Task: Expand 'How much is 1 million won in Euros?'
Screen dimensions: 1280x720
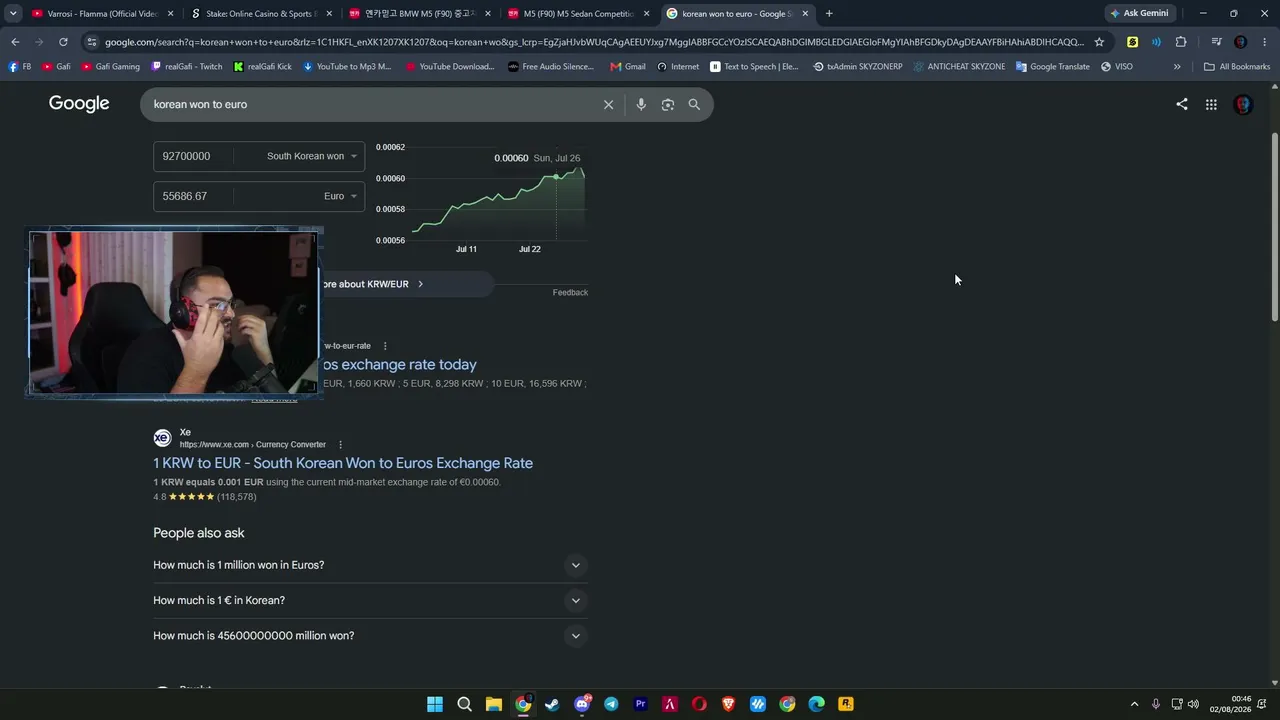Action: (370, 565)
